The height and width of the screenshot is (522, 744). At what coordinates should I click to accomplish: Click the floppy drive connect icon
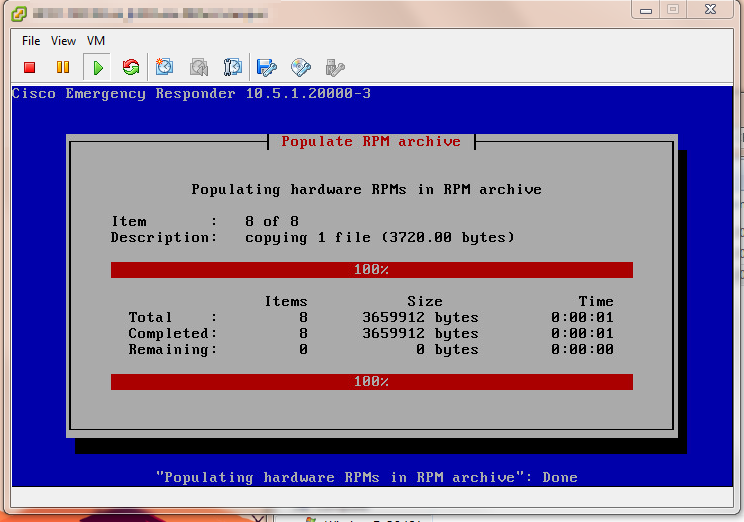pos(267,67)
